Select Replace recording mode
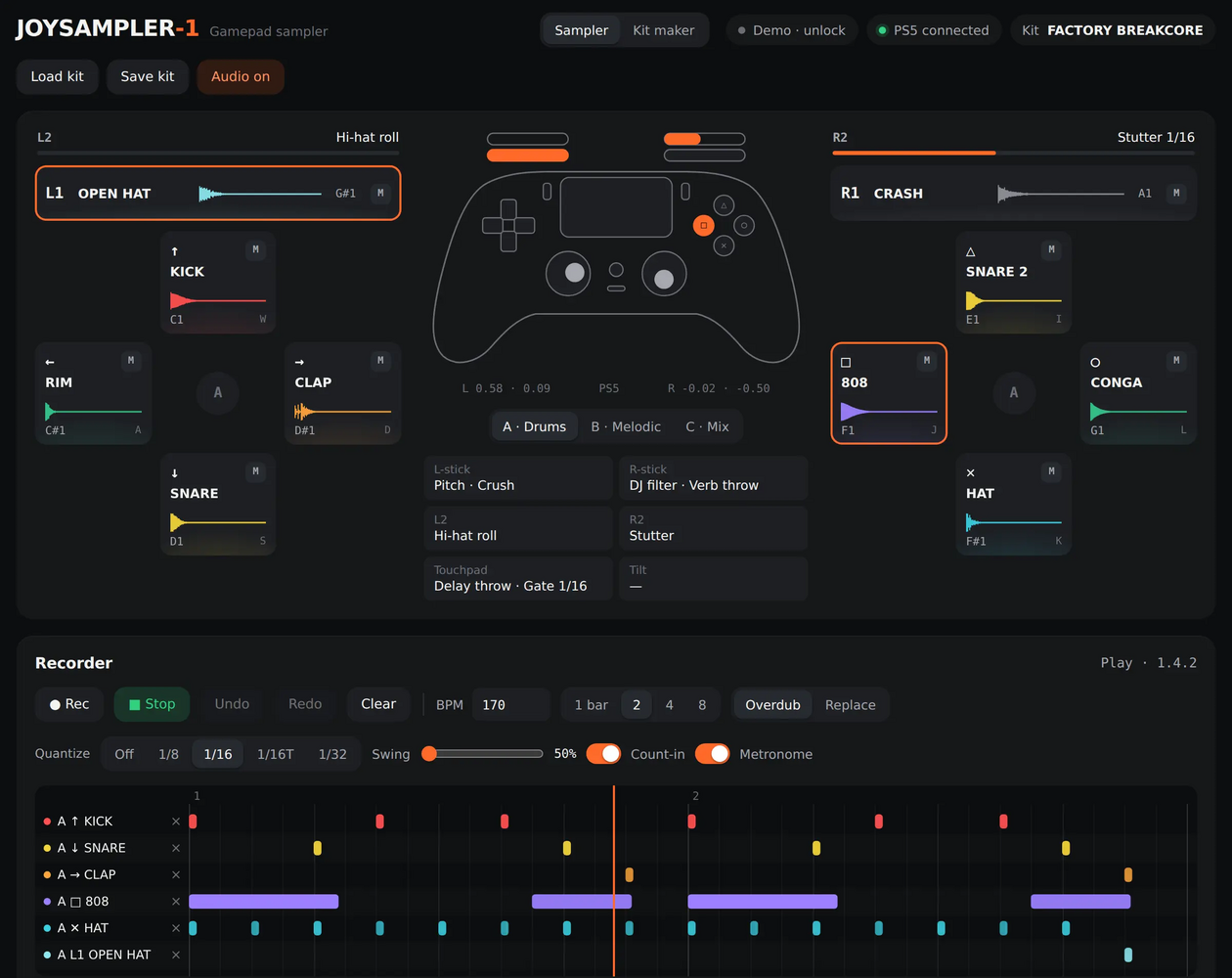Image resolution: width=1232 pixels, height=978 pixels. 851,705
